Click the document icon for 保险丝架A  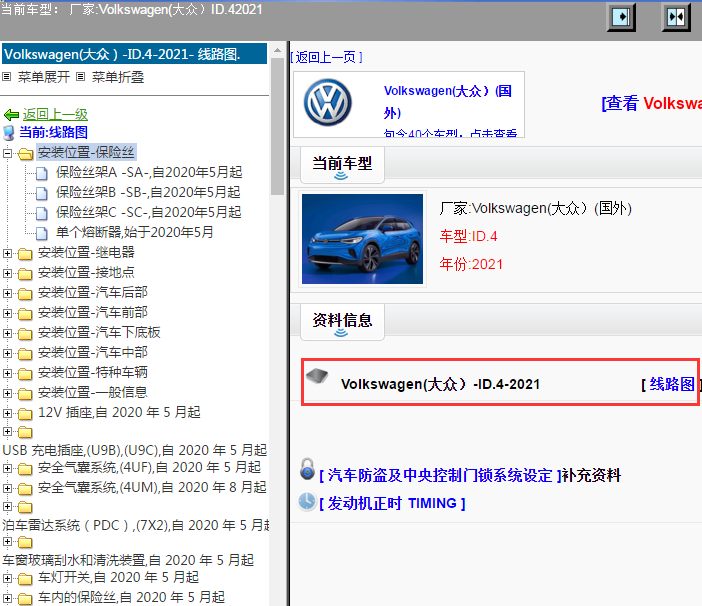[x=42, y=173]
